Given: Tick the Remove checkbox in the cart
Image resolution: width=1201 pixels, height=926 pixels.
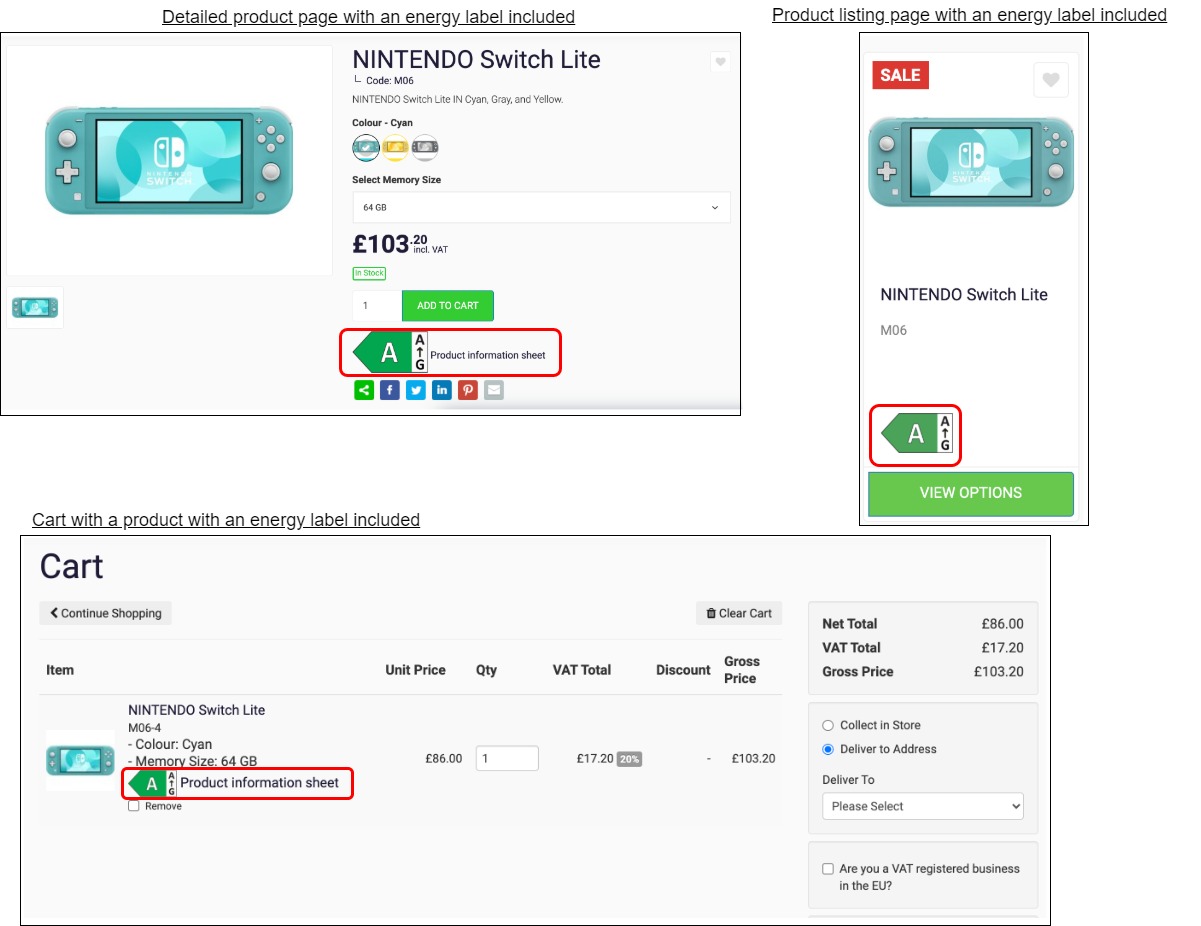Looking at the screenshot, I should [134, 806].
